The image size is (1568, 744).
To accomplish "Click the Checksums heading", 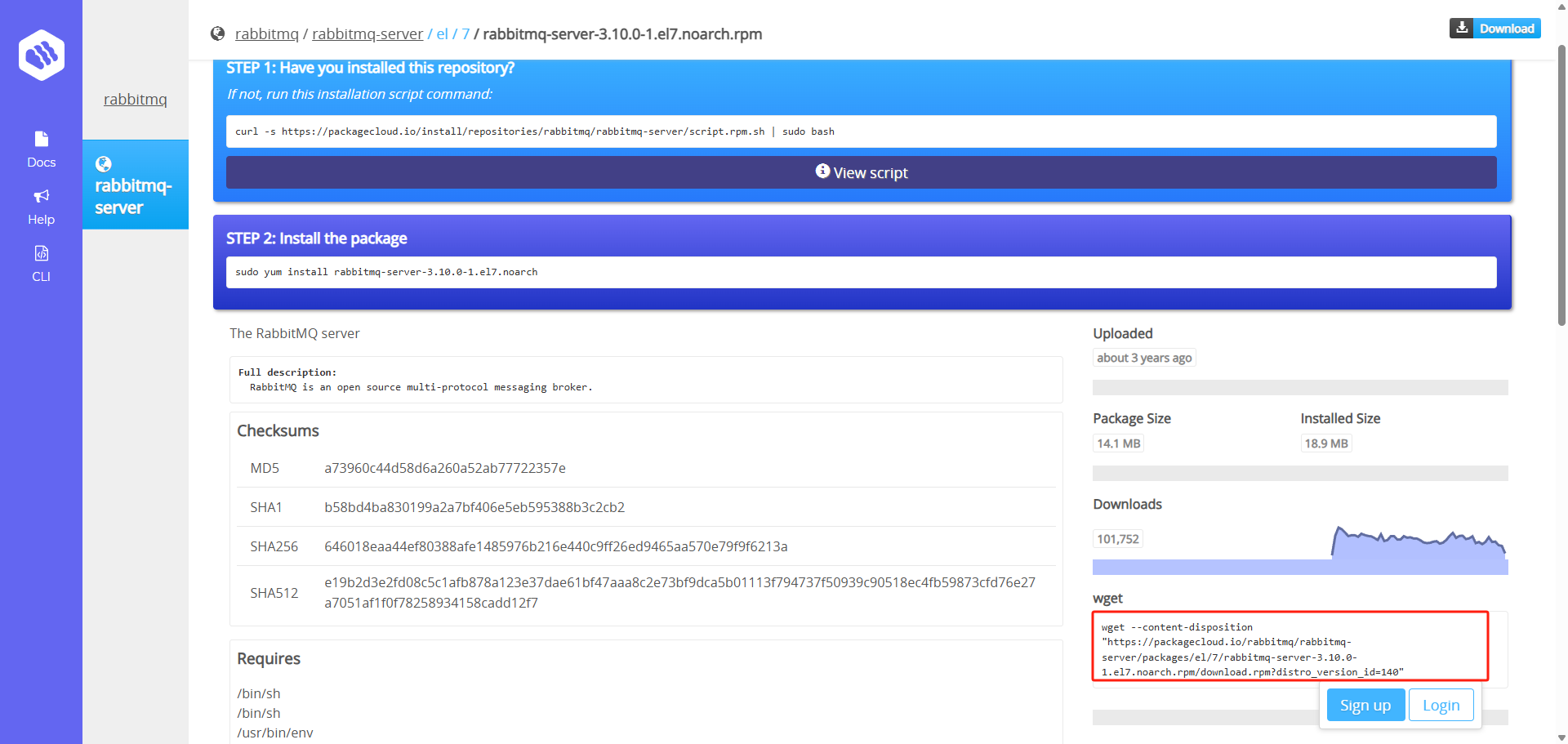I will click(278, 430).
